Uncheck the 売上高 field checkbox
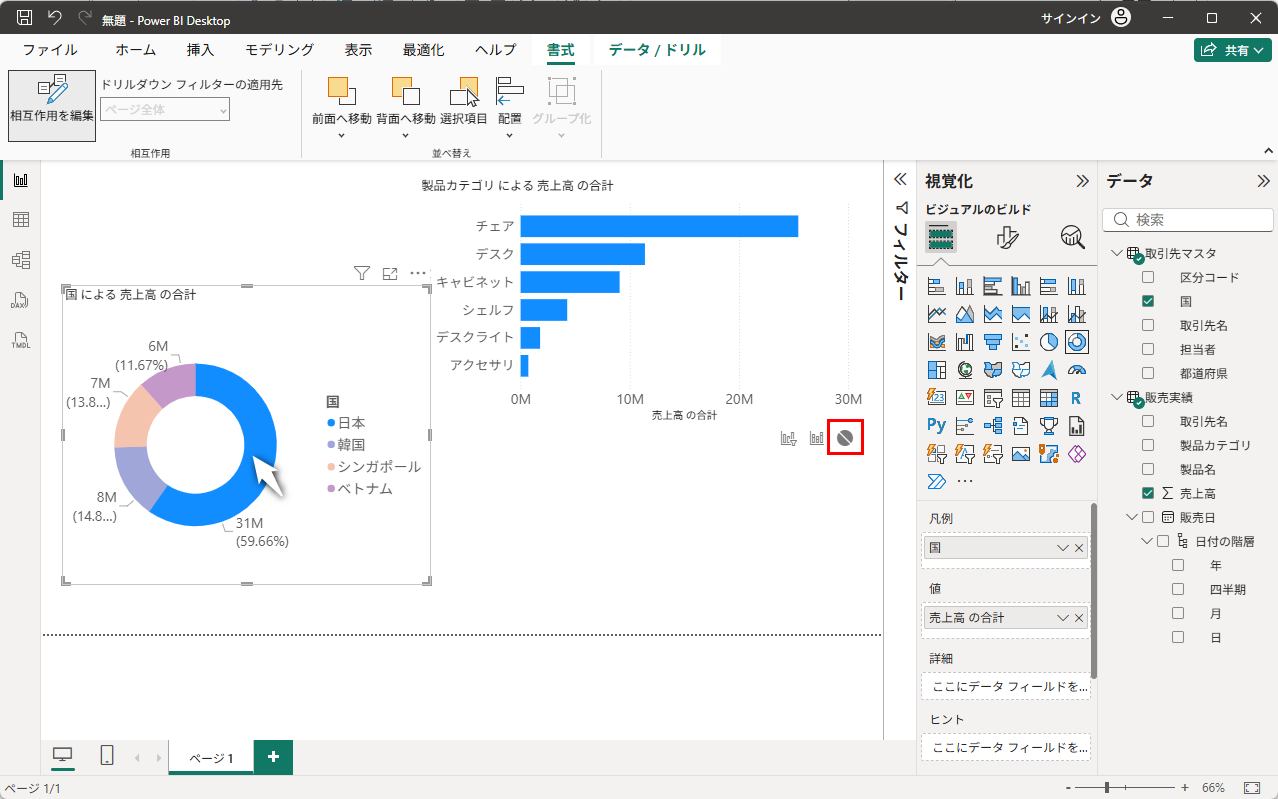The image size is (1278, 799). [1148, 493]
